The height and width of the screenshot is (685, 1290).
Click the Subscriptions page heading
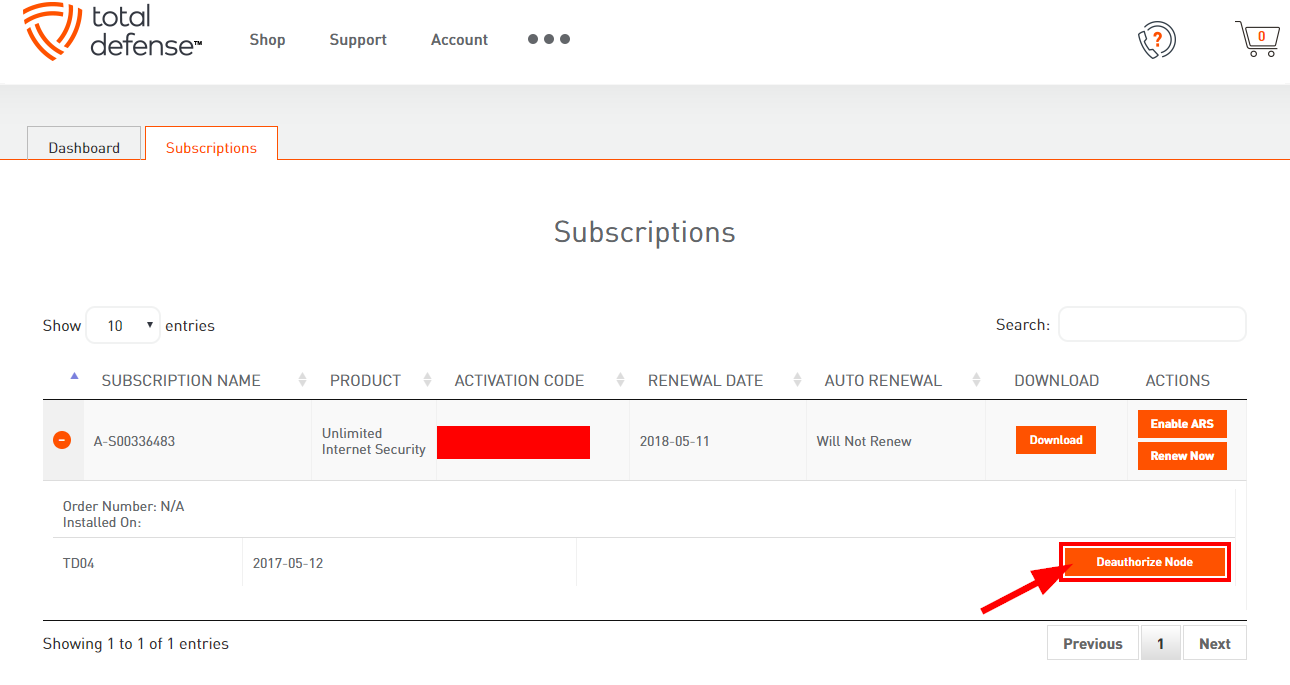(645, 232)
